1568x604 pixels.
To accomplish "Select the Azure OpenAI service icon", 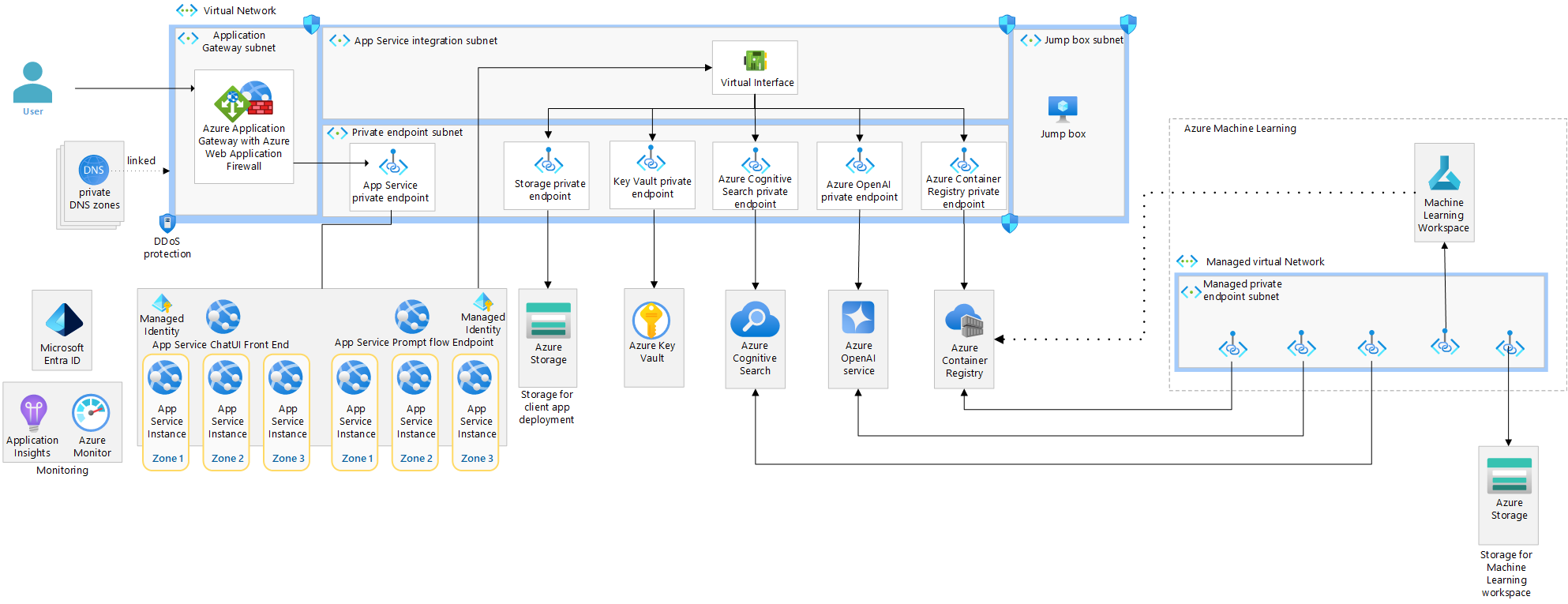I will pos(858,317).
